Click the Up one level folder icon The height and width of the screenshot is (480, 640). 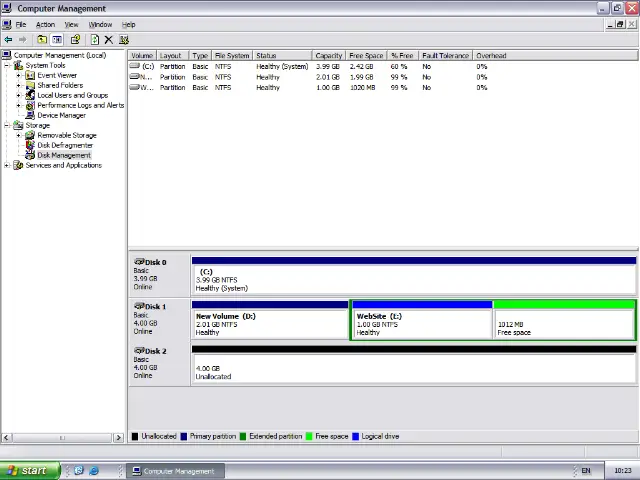pos(42,40)
